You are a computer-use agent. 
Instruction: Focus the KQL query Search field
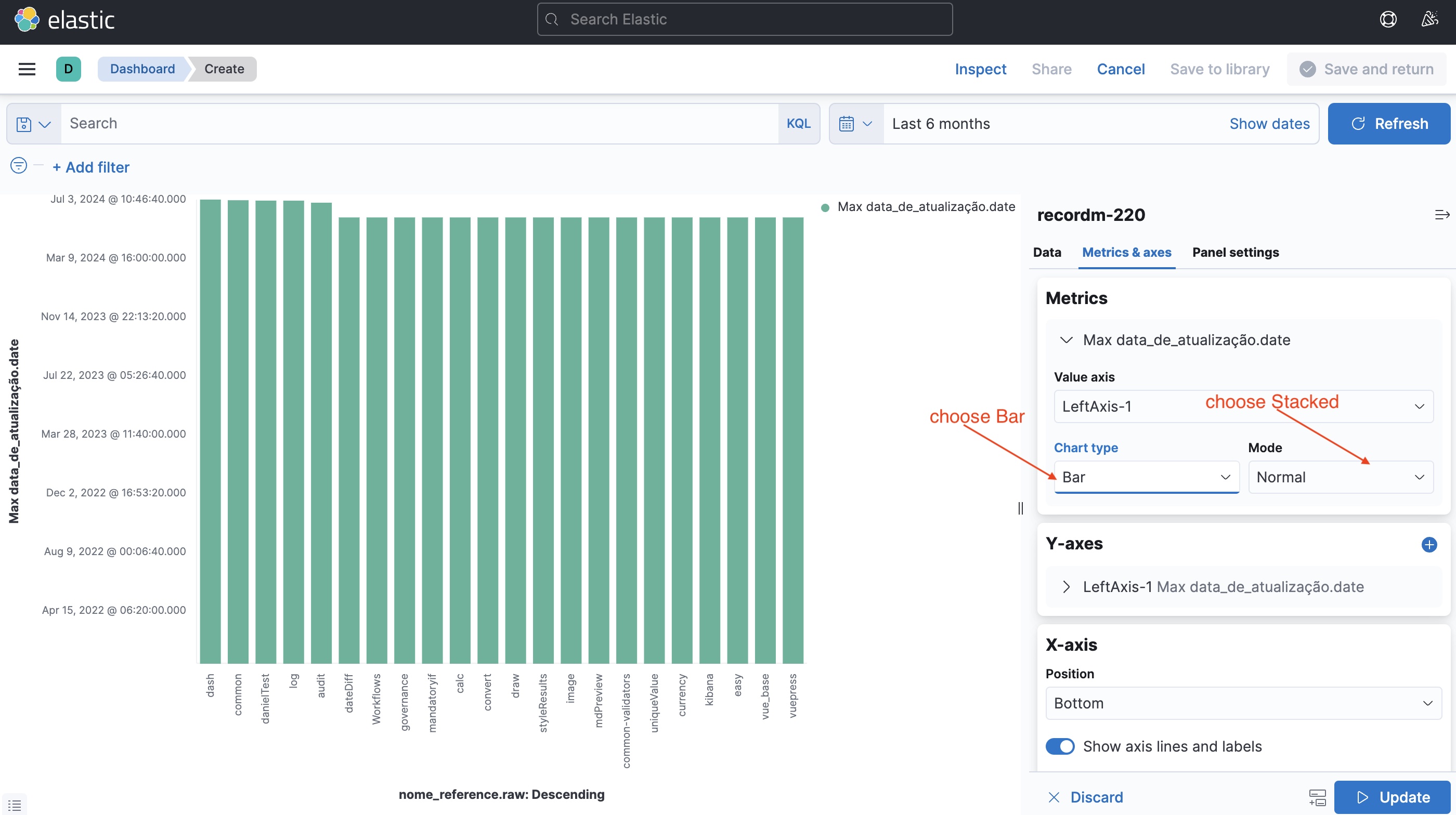click(x=420, y=124)
